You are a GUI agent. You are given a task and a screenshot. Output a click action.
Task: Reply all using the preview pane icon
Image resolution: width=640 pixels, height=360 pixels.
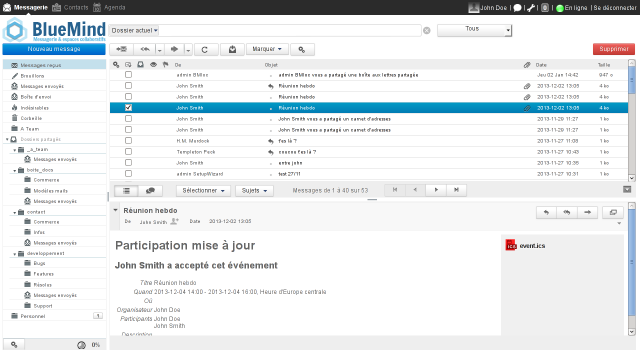(567, 212)
